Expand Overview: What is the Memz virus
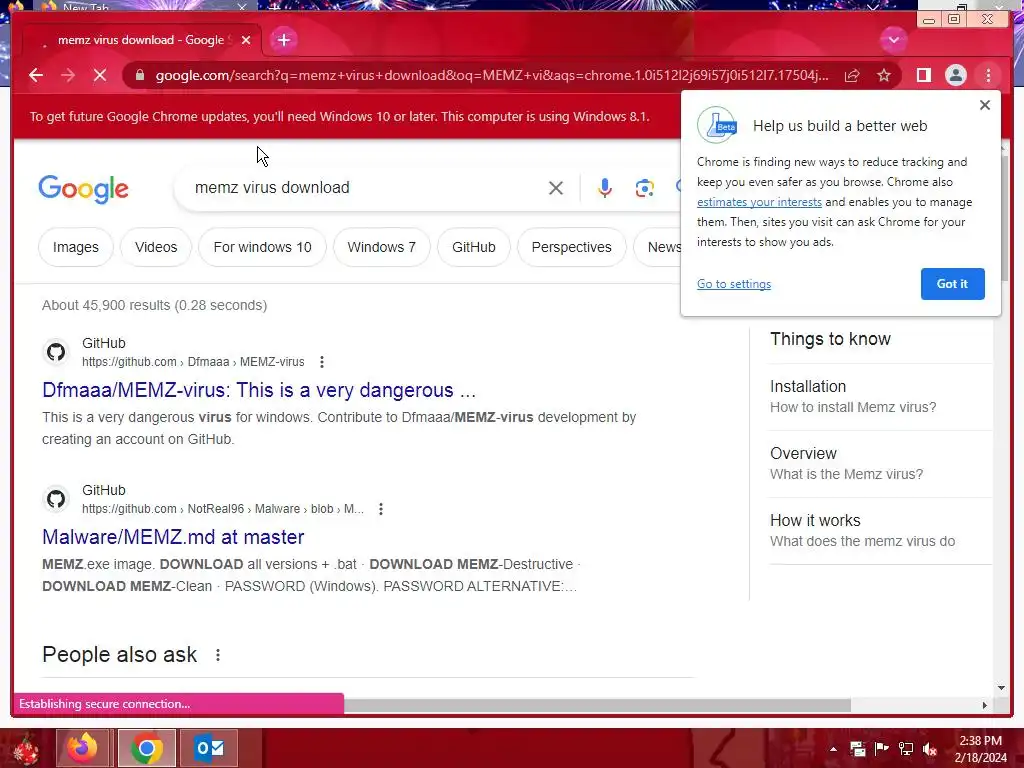This screenshot has height=768, width=1024. click(x=880, y=464)
